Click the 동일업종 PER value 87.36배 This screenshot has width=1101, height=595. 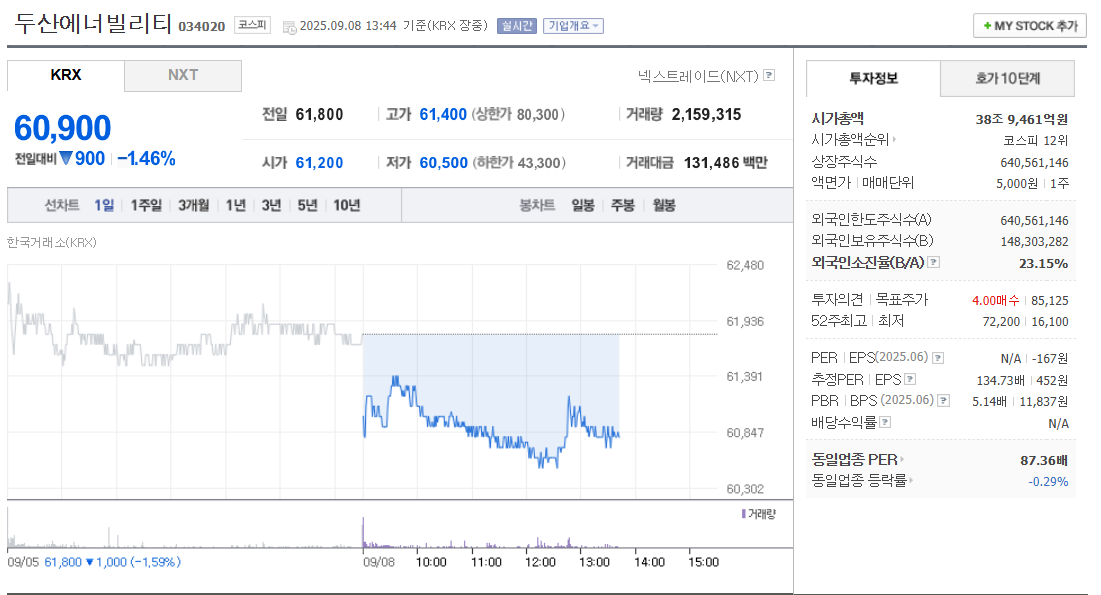click(1044, 460)
